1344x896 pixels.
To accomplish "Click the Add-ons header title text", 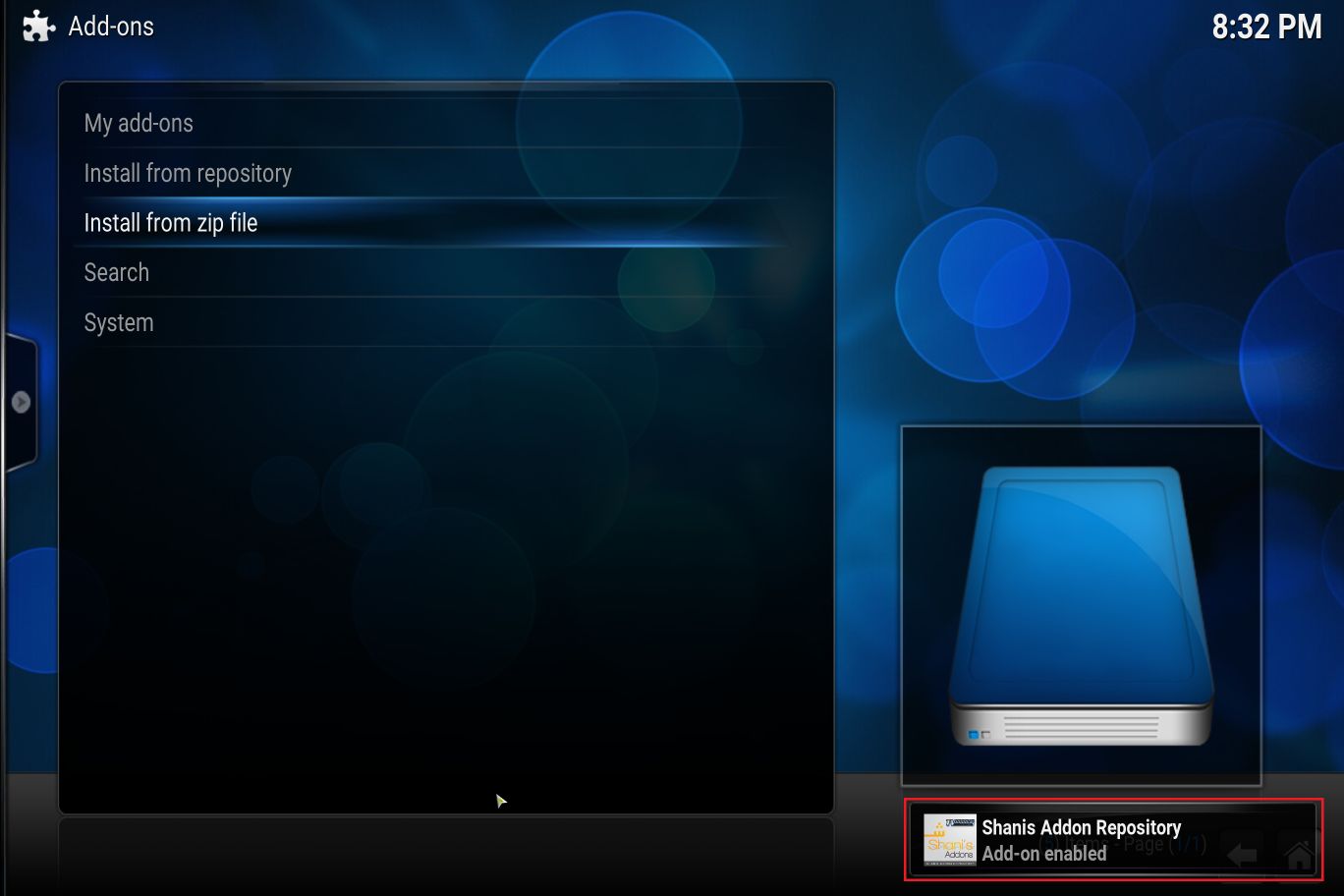I will coord(111,27).
